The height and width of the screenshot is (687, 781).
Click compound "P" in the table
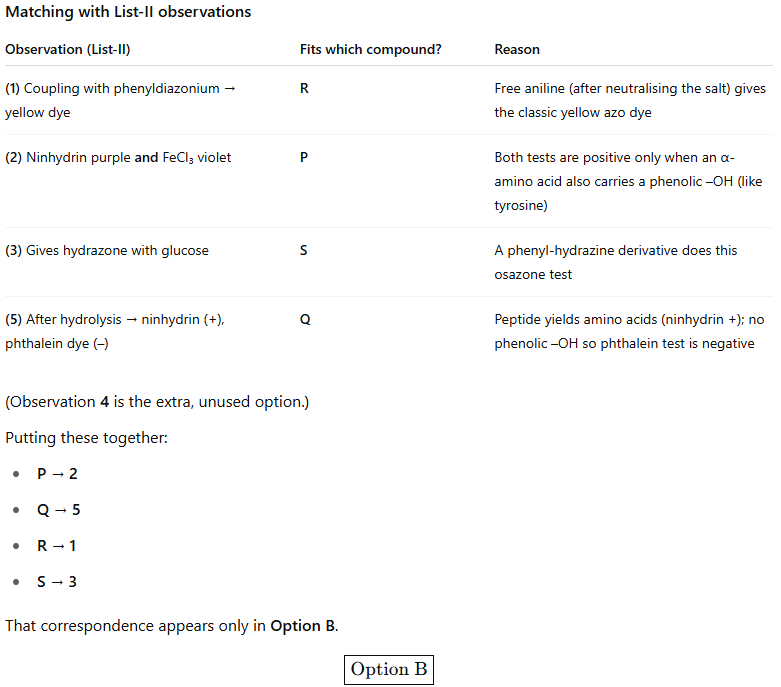click(x=304, y=157)
